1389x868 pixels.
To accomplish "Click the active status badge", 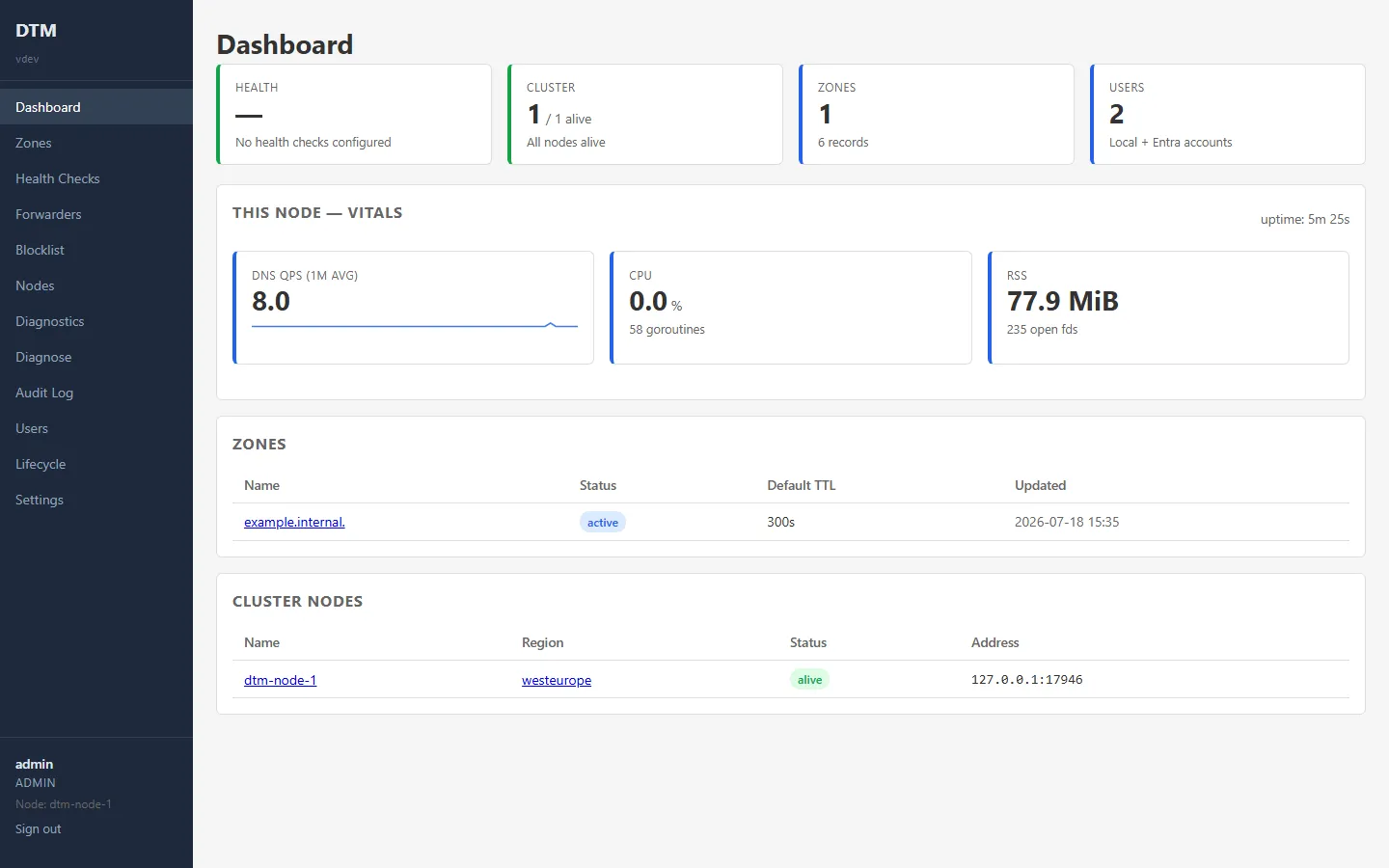I will pos(603,523).
